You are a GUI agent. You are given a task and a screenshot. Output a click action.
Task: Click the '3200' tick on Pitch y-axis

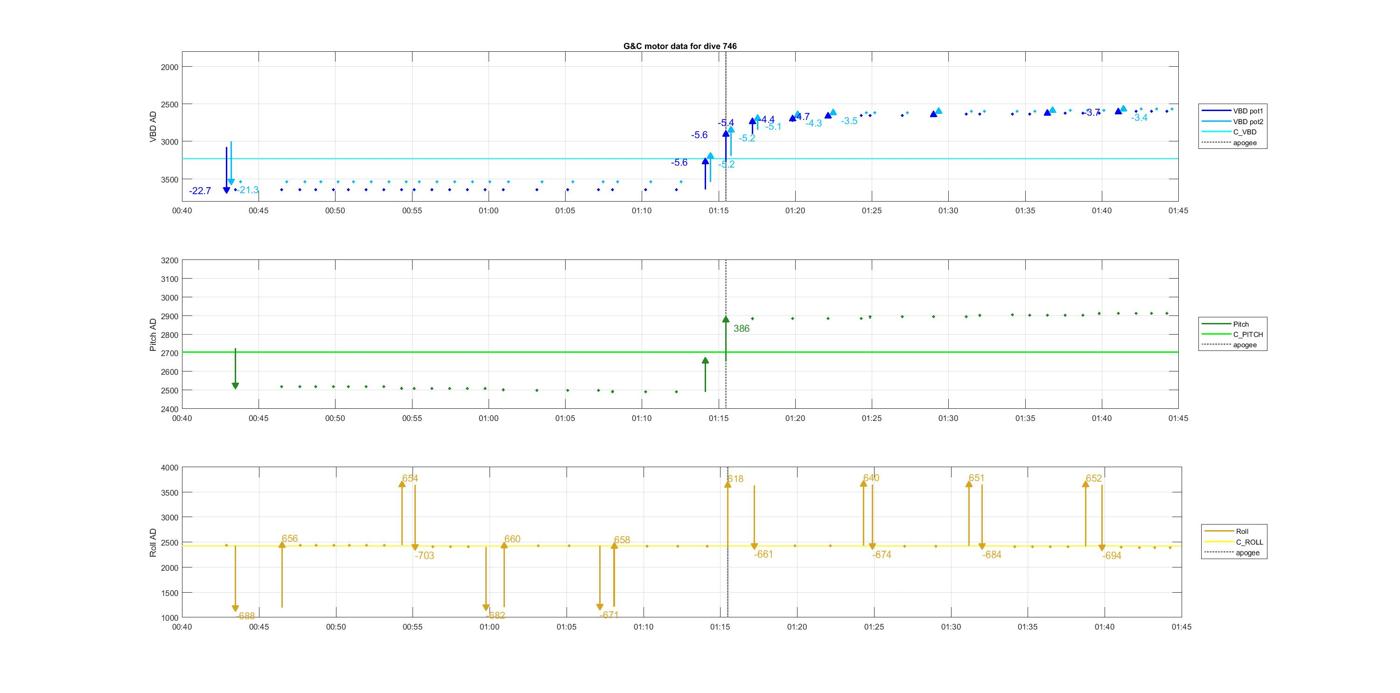tap(169, 261)
